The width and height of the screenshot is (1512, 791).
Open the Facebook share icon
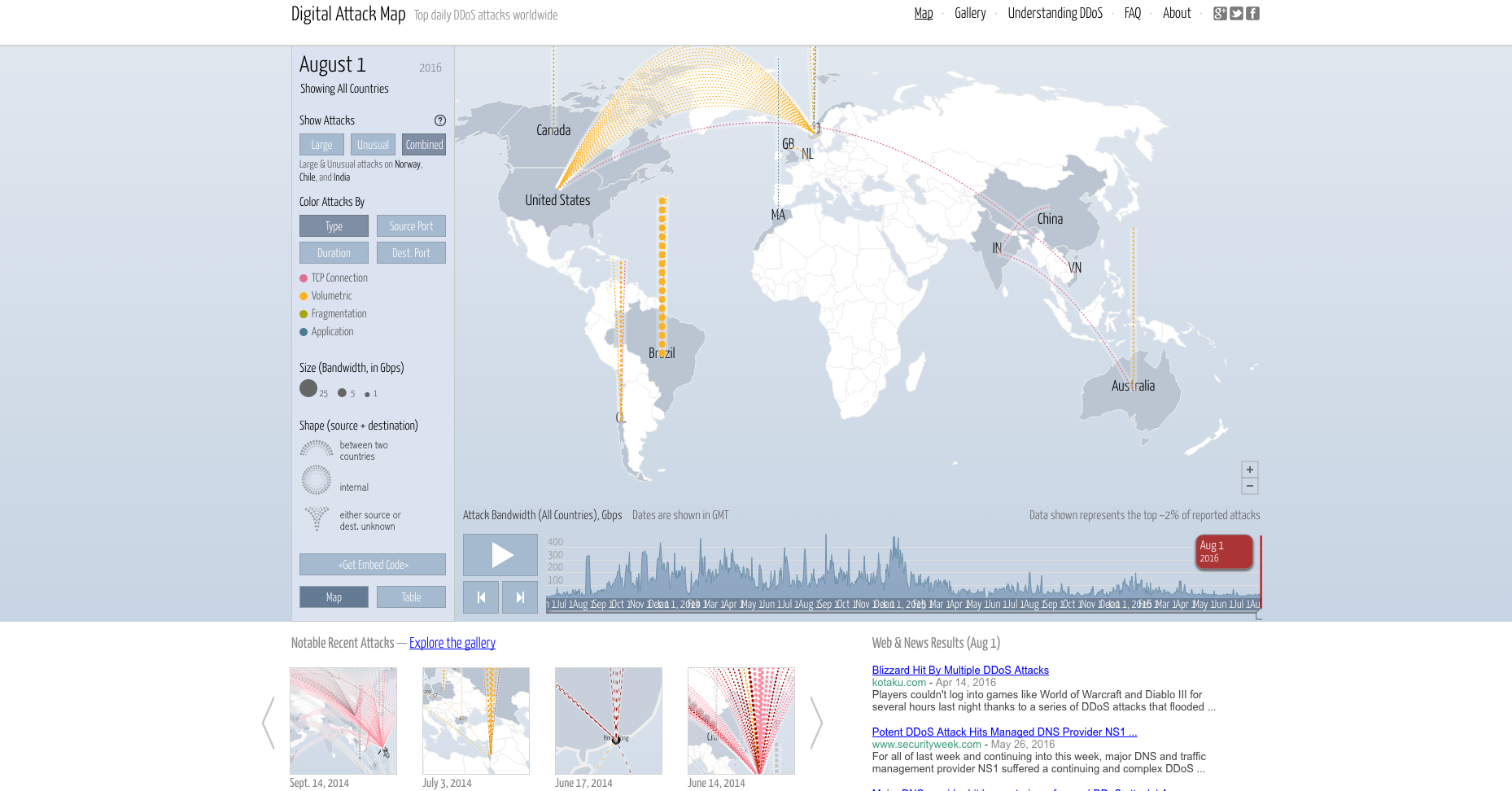1253,13
